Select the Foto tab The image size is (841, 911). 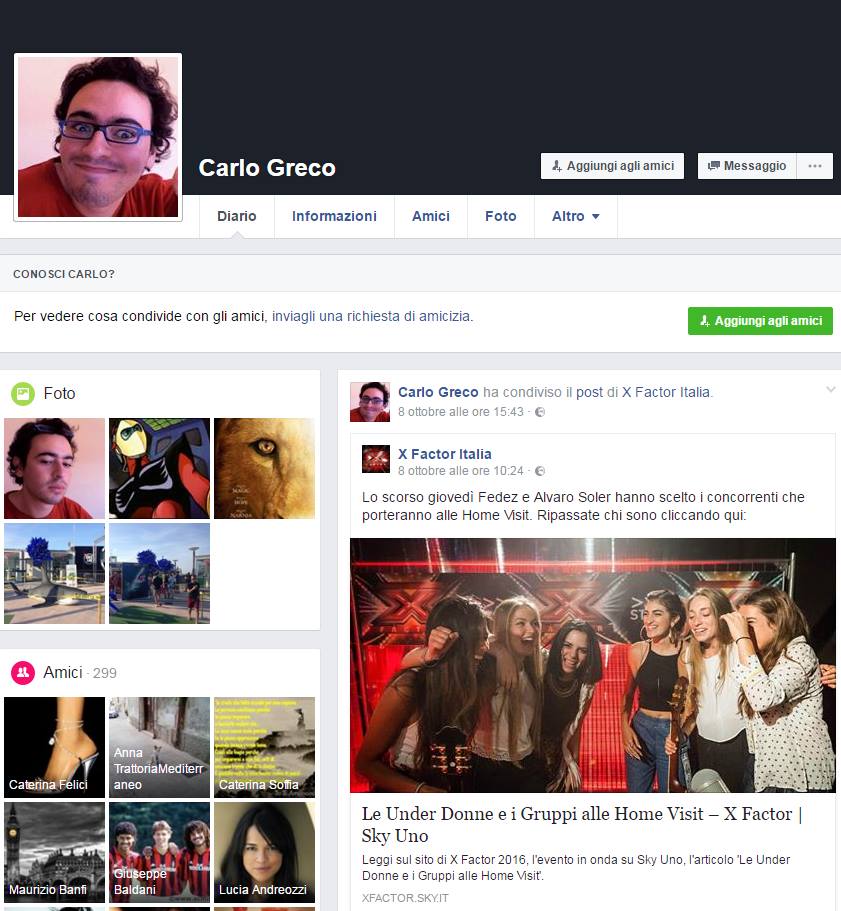(500, 216)
